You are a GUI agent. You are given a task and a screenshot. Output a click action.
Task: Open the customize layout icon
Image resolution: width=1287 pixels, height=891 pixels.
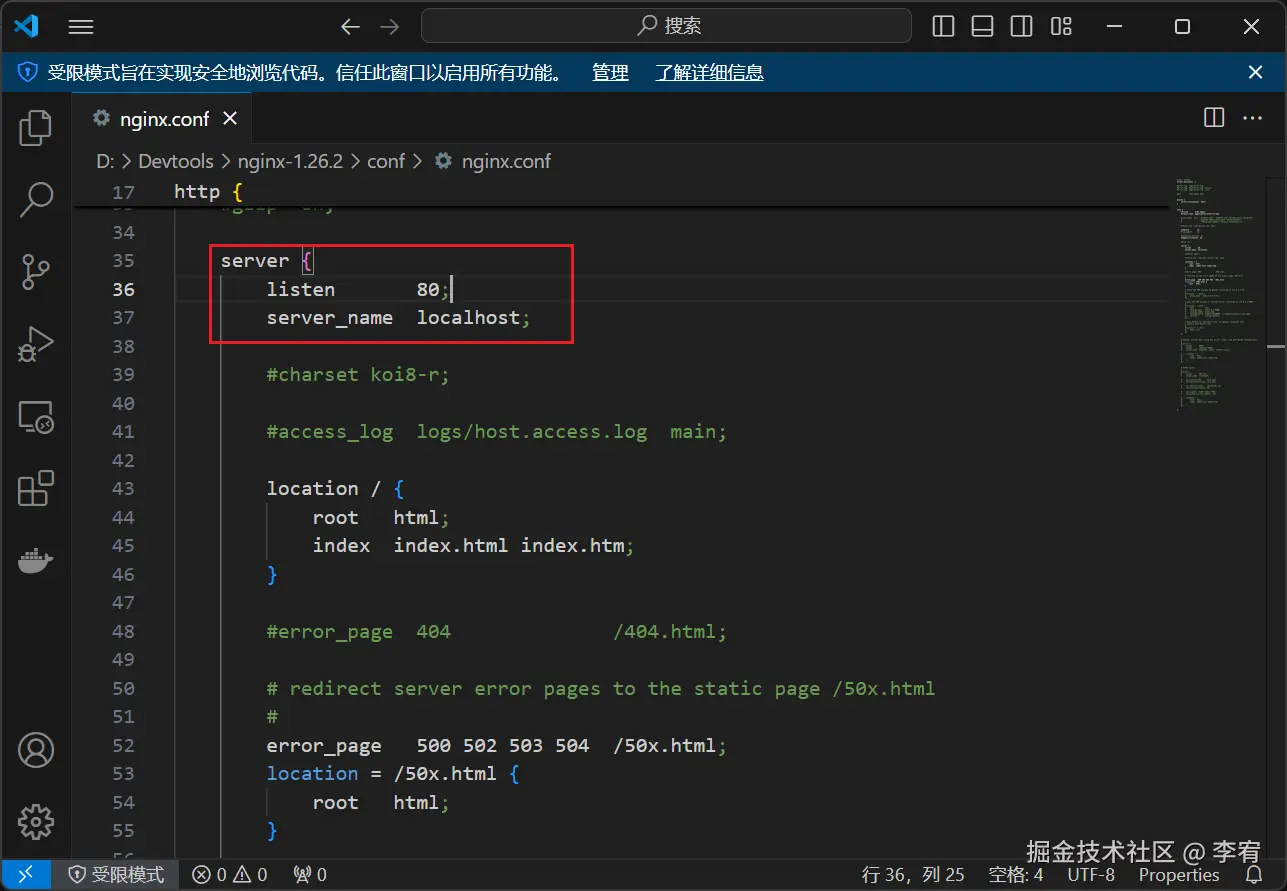pos(1061,27)
